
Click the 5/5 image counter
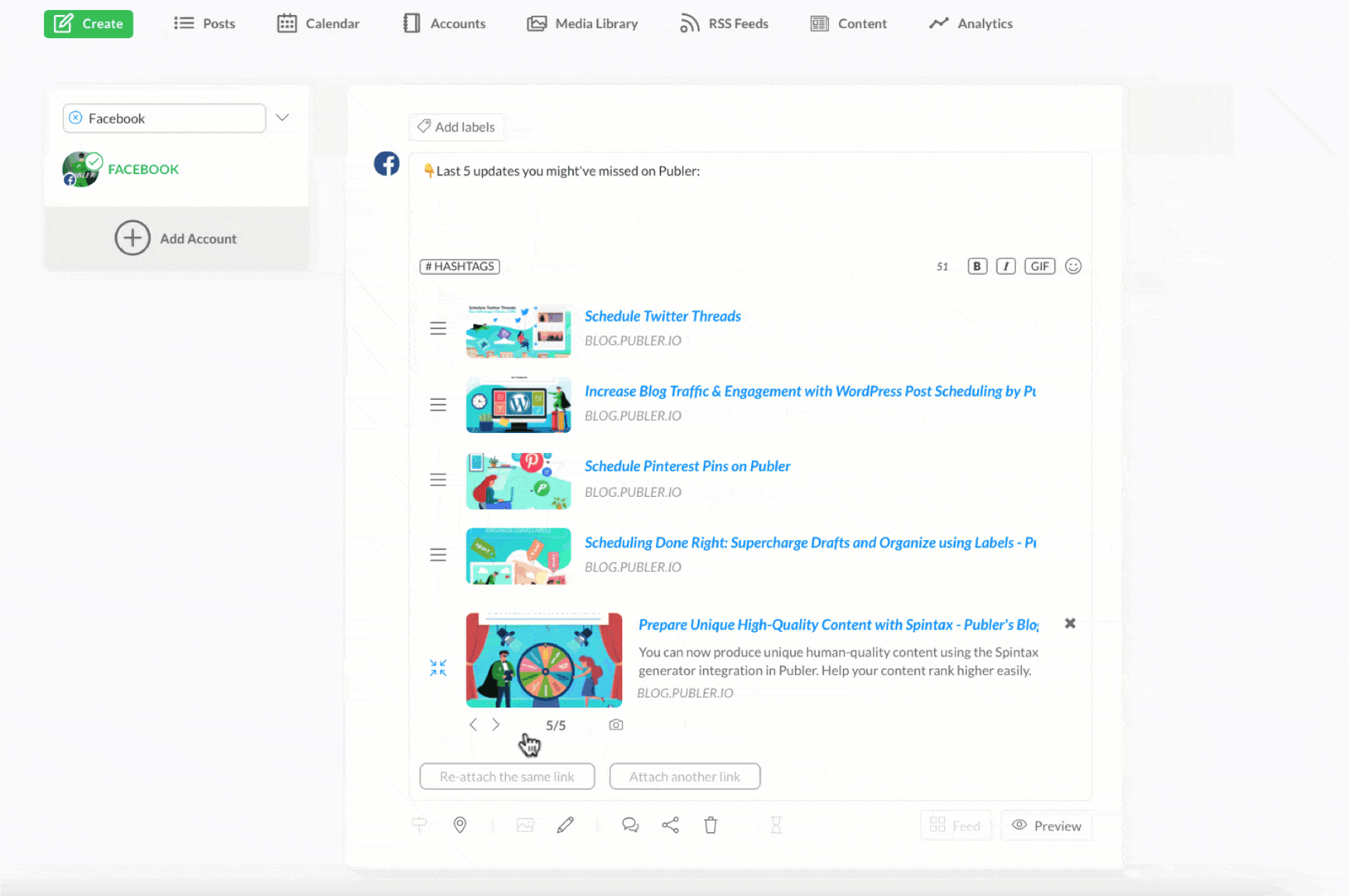pyautogui.click(x=555, y=726)
